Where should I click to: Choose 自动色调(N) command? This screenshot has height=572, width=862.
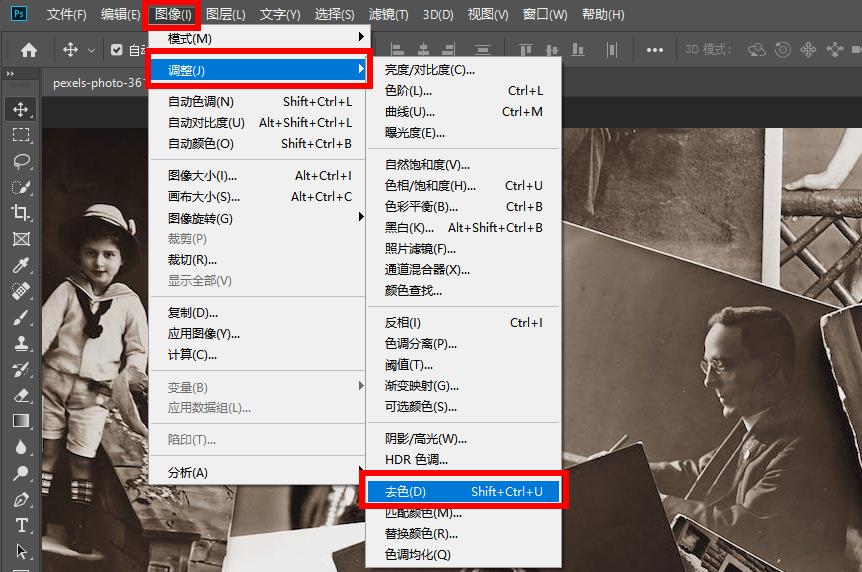click(259, 102)
